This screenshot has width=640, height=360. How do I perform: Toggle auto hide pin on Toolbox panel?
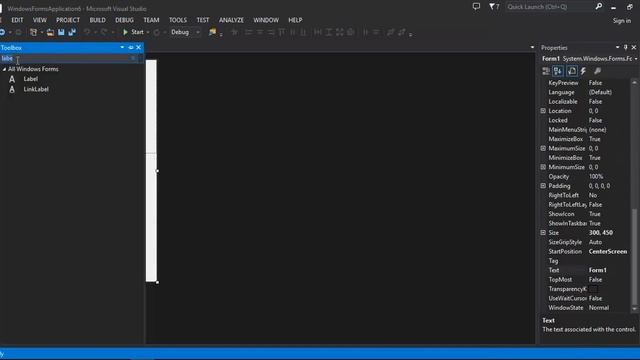click(131, 48)
